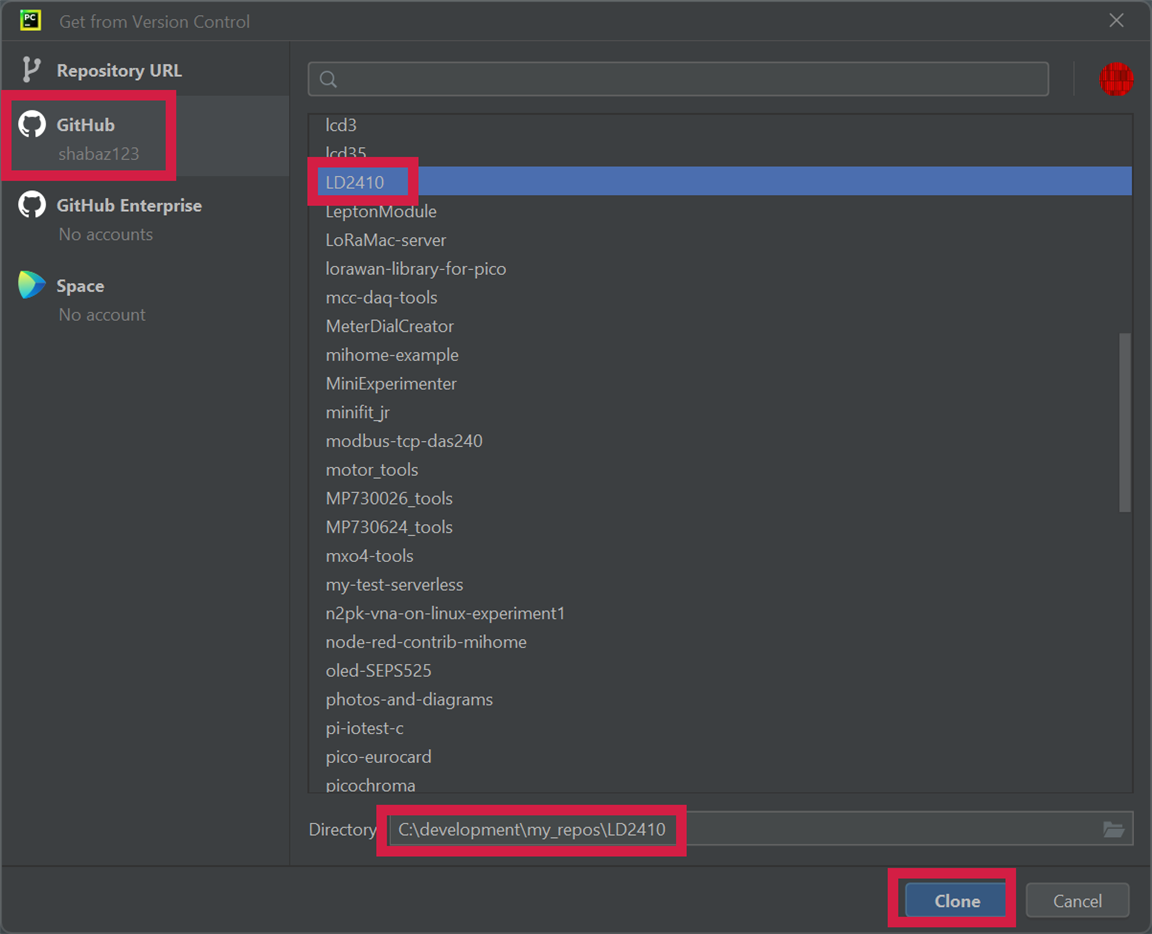This screenshot has width=1152, height=934.
Task: Select the Repository URL branch icon
Action: click(x=30, y=70)
